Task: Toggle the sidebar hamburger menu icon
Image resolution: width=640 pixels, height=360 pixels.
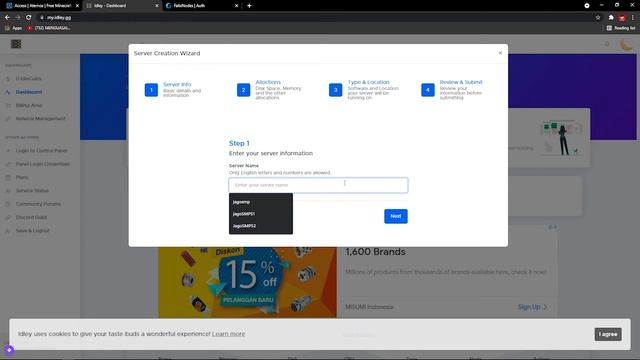Action: click(x=16, y=44)
